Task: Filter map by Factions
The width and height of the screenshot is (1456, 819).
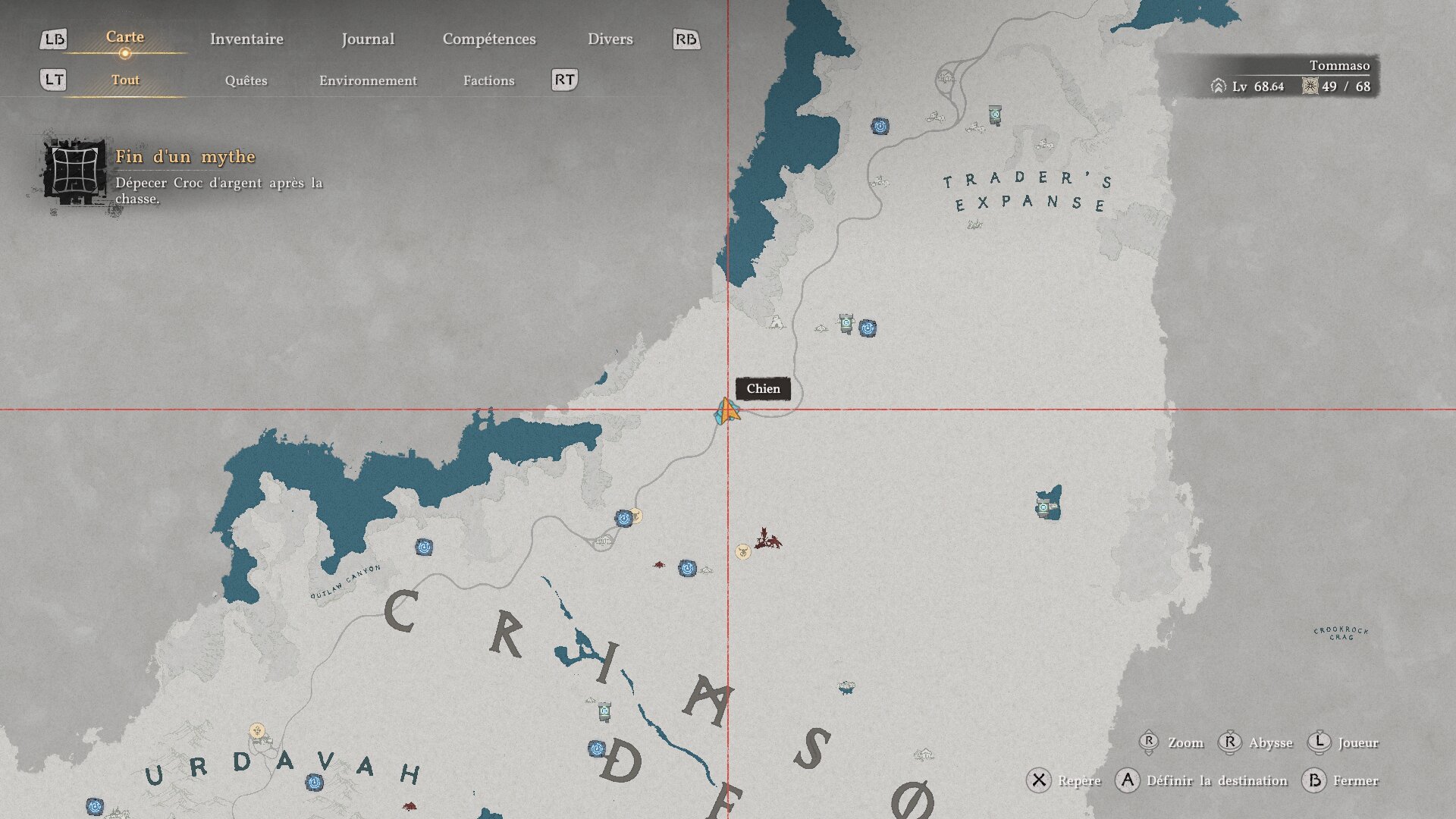Action: click(488, 80)
